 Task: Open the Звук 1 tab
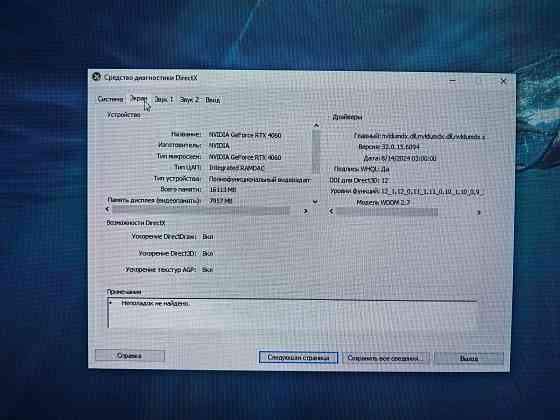(x=164, y=100)
